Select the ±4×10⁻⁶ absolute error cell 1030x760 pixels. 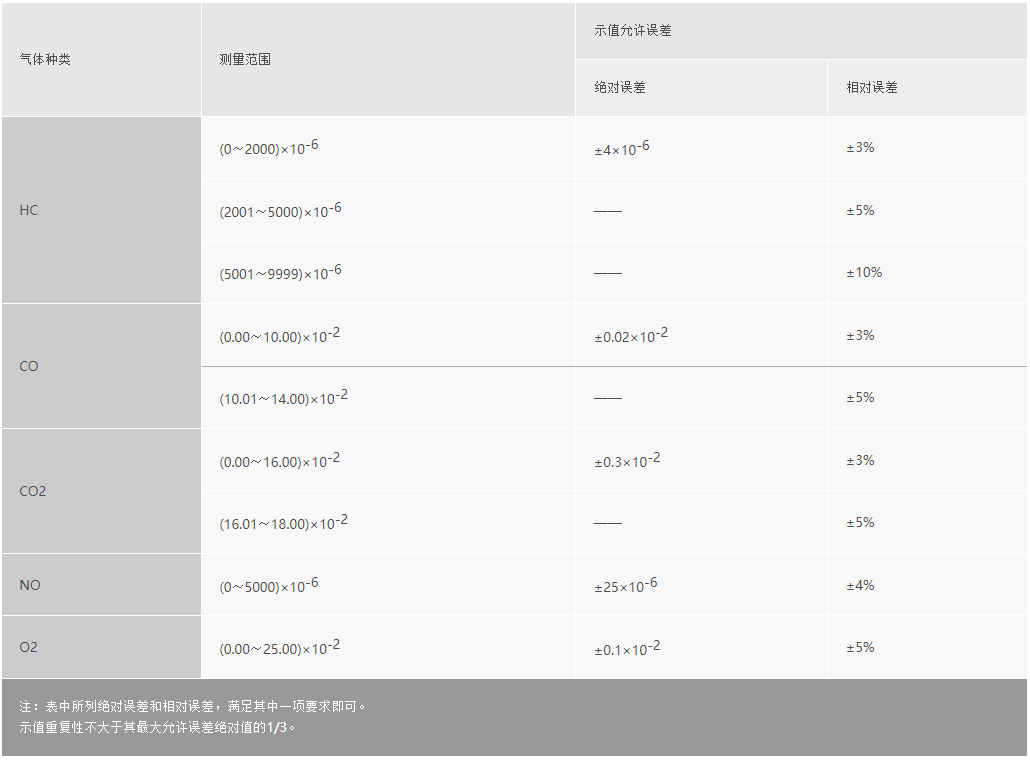pyautogui.click(x=622, y=149)
